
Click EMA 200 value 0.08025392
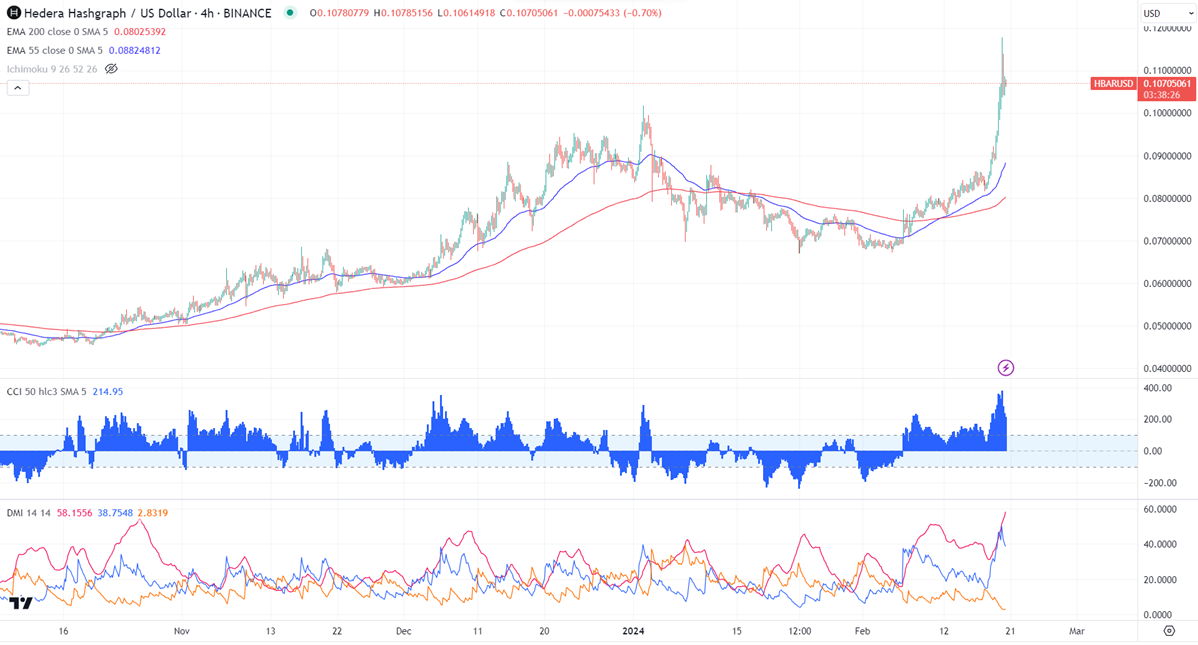tap(140, 31)
